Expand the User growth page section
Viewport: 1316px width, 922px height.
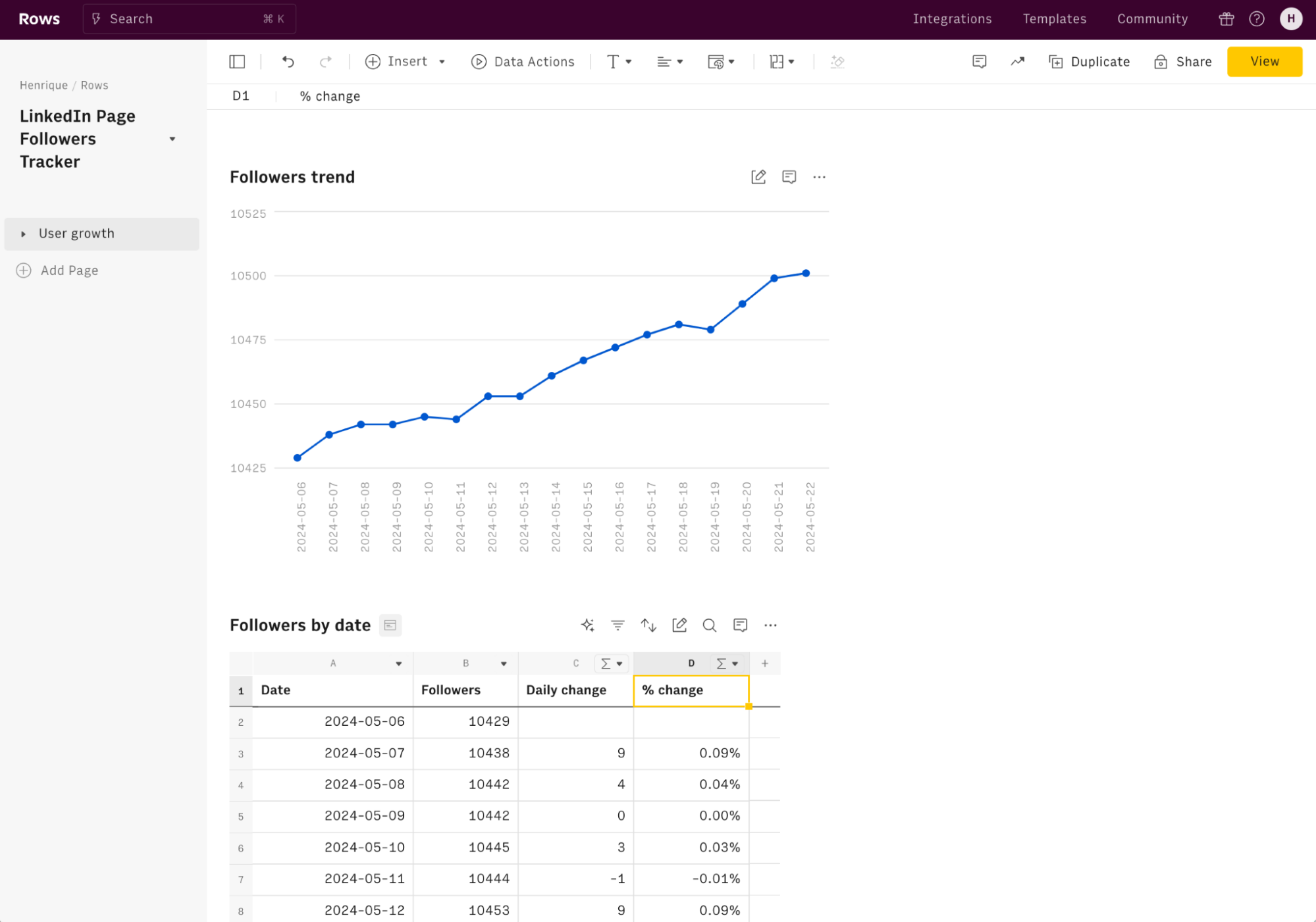click(x=22, y=233)
